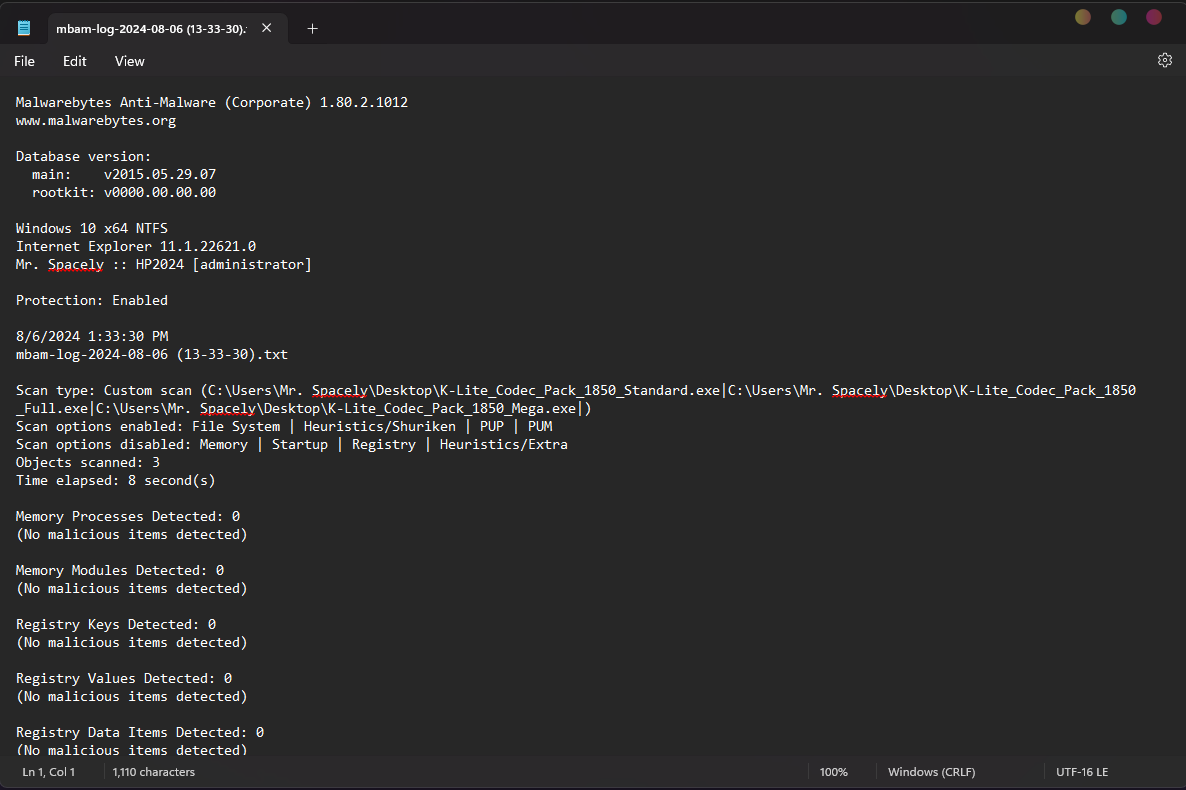
Task: Click the Registry Keys Detected: 0 line
Action: [116, 624]
